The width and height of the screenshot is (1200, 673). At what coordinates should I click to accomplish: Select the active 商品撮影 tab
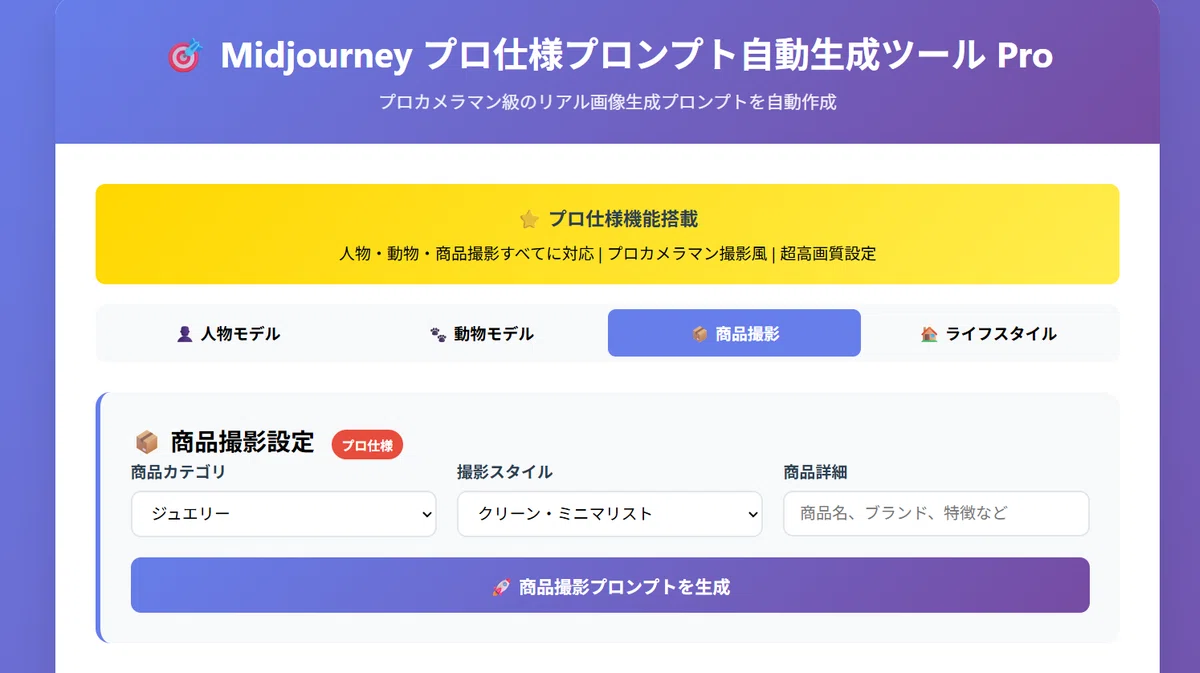(x=734, y=334)
